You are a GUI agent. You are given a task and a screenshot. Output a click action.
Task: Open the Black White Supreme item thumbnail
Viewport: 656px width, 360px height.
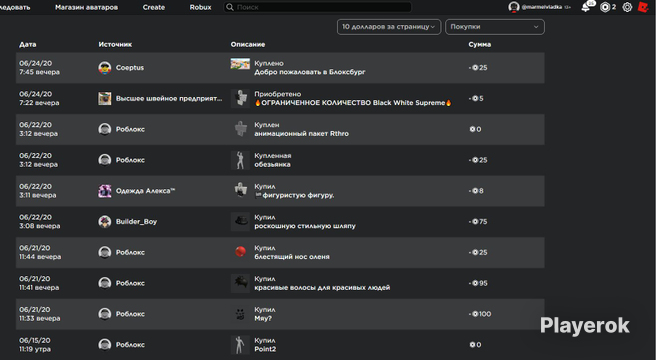[240, 98]
